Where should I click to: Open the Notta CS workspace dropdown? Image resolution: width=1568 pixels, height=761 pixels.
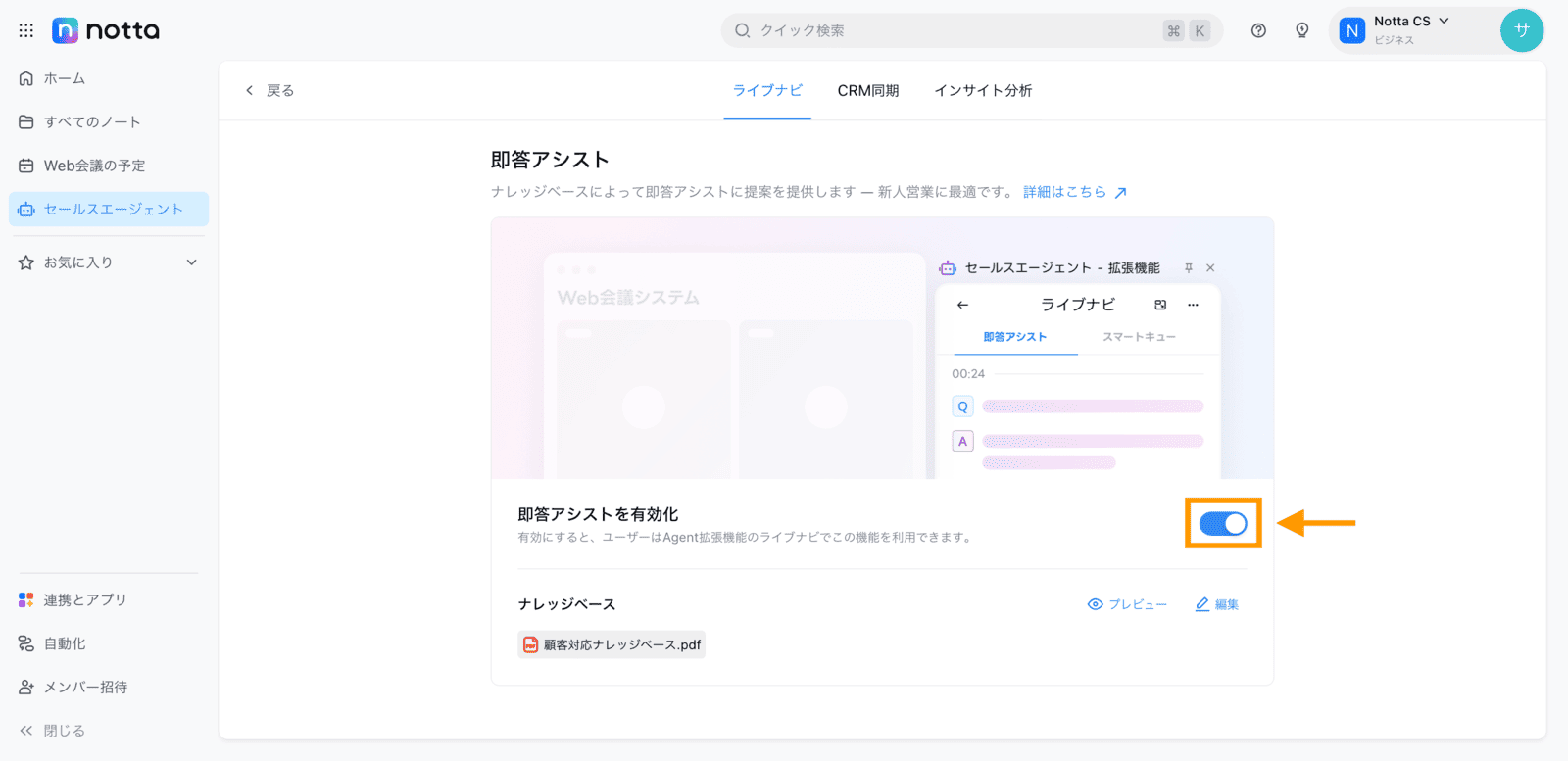point(1444,21)
